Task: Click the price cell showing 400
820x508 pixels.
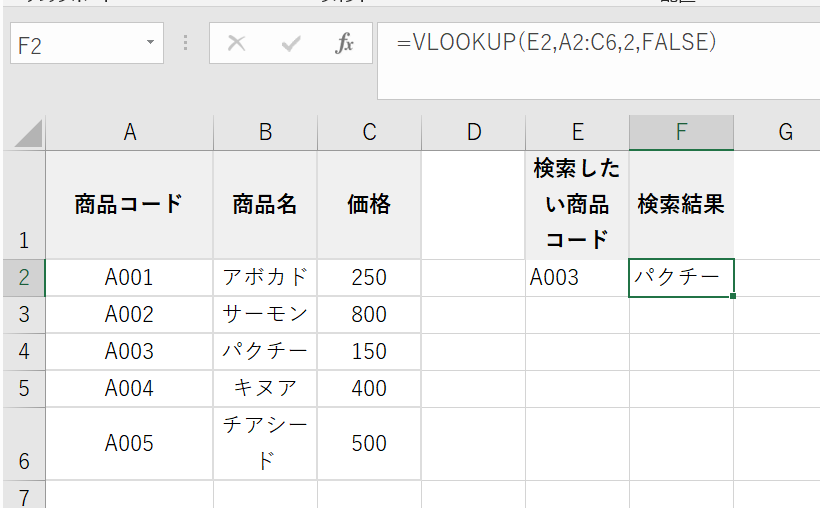Action: 369,388
